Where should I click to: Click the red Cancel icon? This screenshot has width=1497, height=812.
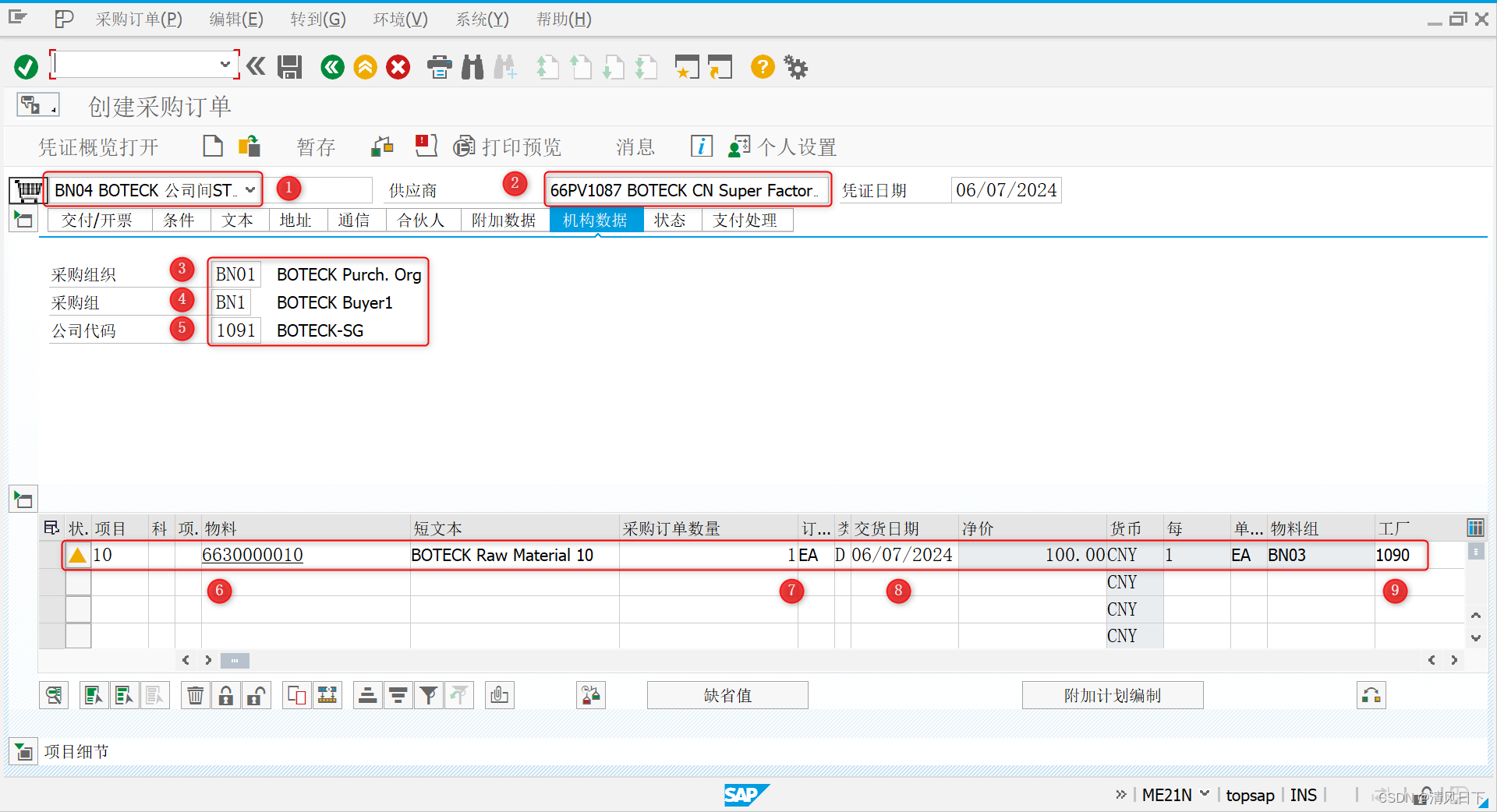coord(398,67)
